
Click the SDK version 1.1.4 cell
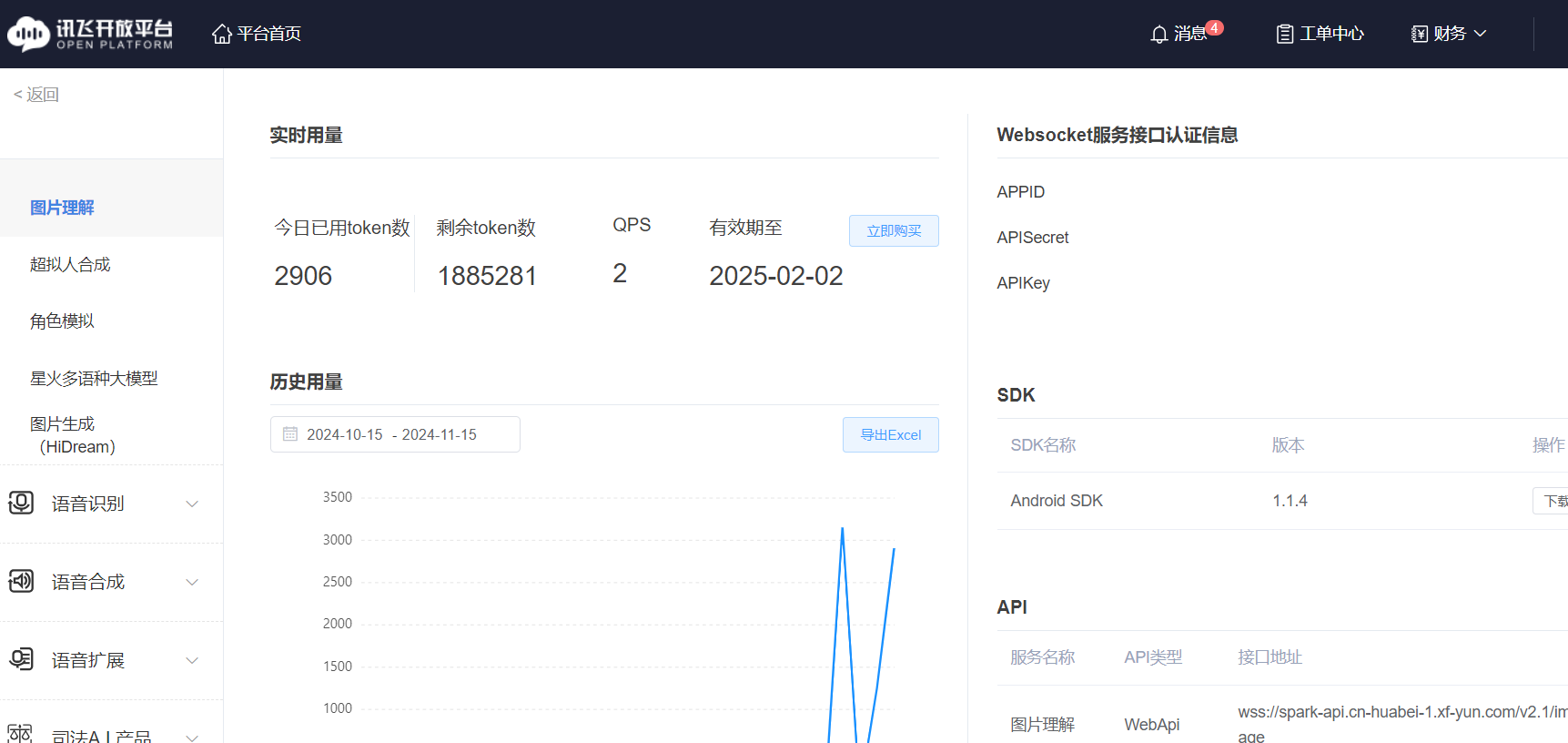[x=1290, y=501]
